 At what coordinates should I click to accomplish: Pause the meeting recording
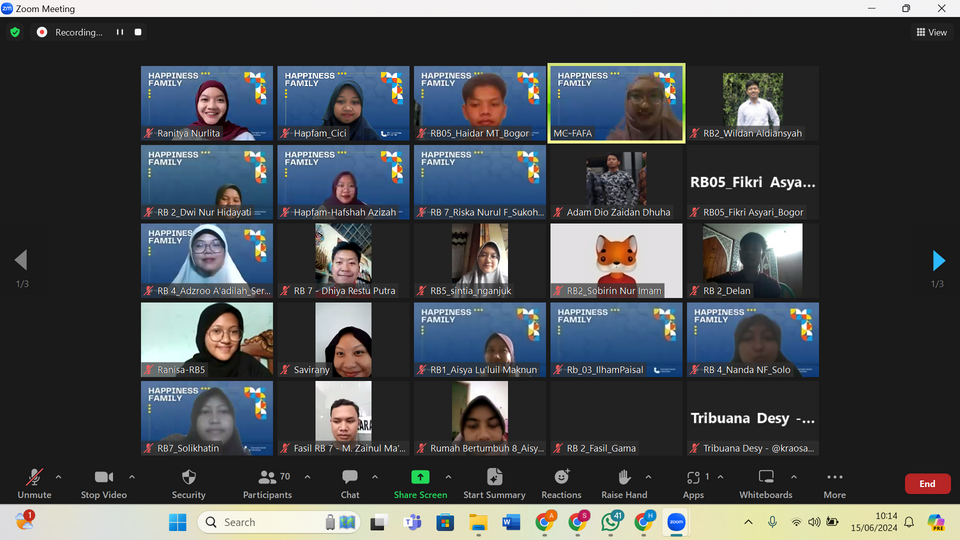pyautogui.click(x=120, y=32)
